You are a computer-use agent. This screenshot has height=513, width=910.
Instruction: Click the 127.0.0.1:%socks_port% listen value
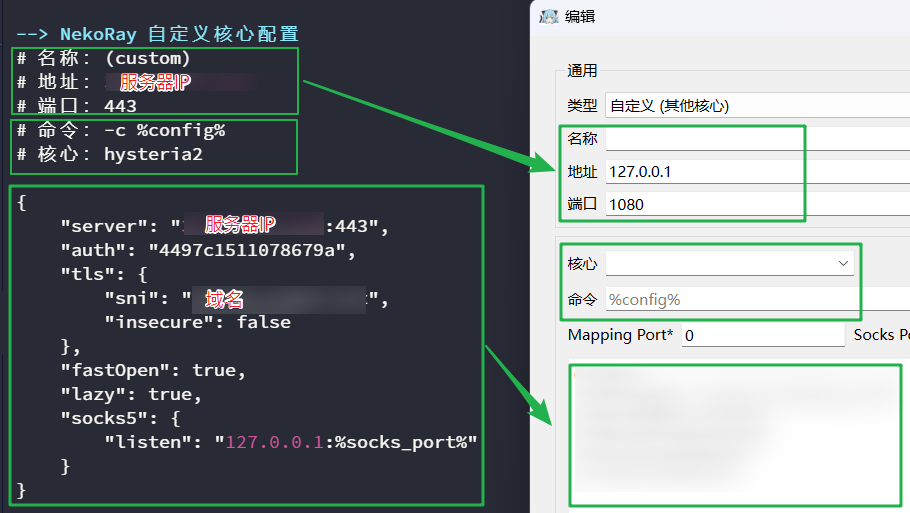pos(351,442)
